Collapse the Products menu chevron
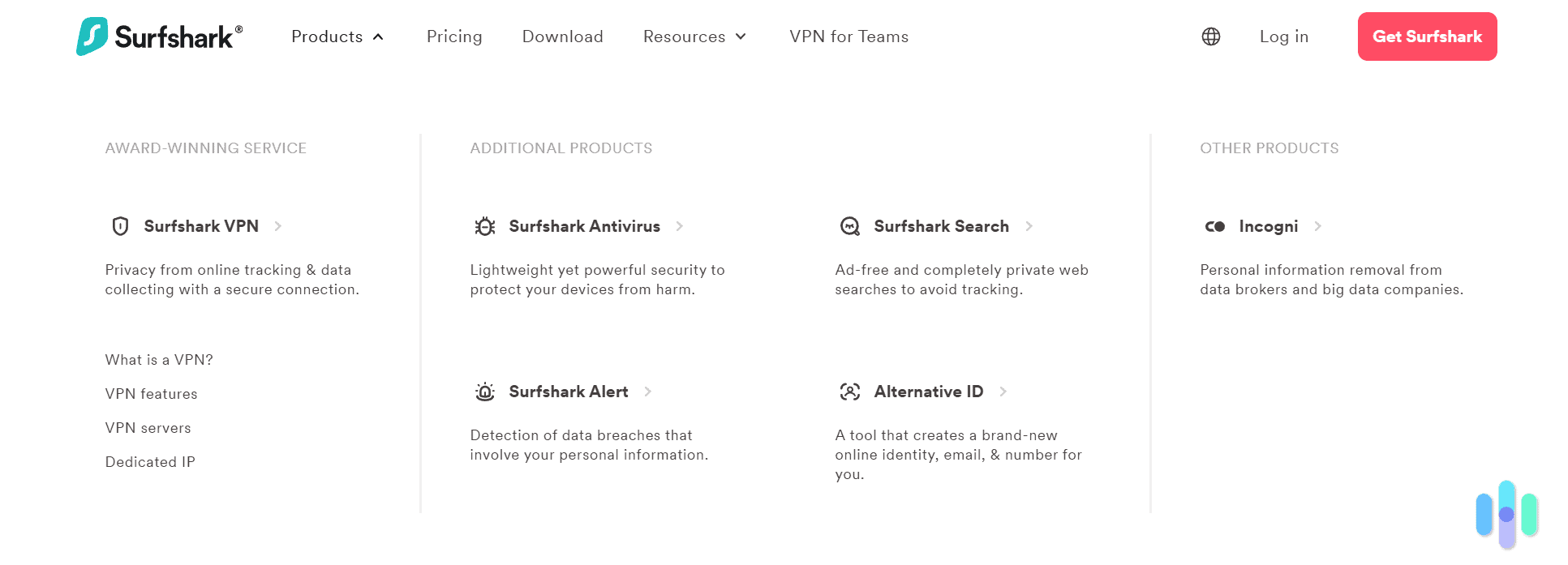Viewport: 1568px width, 565px height. point(378,36)
